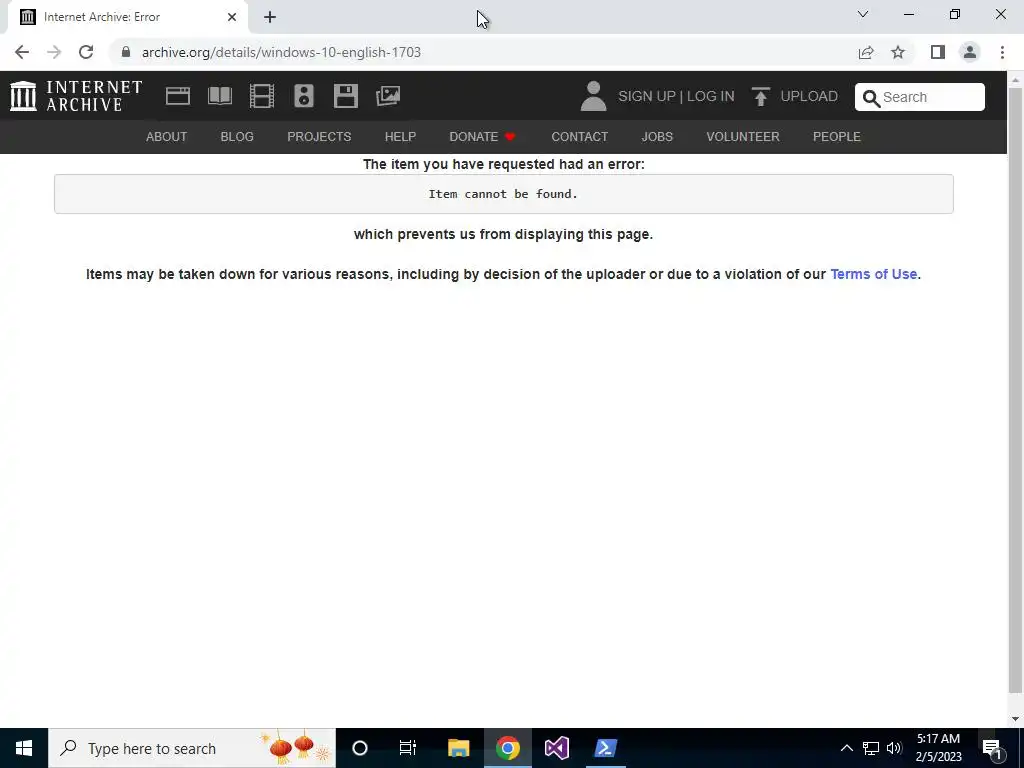Screen dimensions: 1024x768
Task: Open the Web (Wayback Machine) icon
Action: pyautogui.click(x=178, y=96)
